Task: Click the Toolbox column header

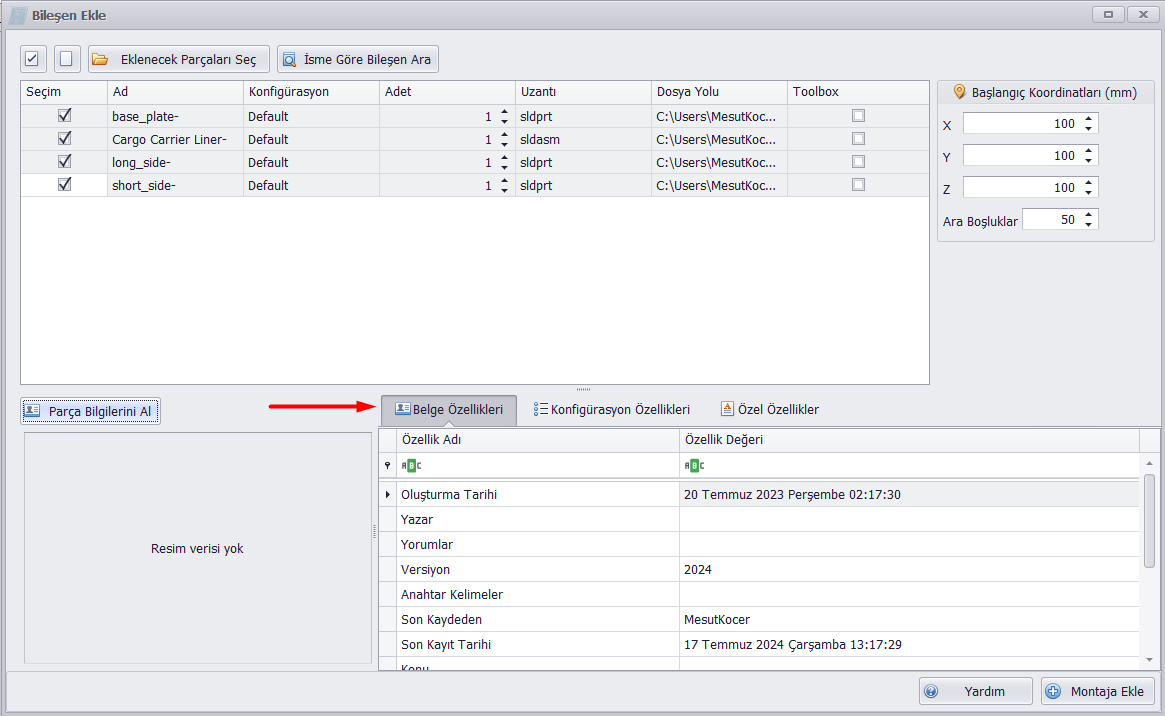Action: [858, 92]
